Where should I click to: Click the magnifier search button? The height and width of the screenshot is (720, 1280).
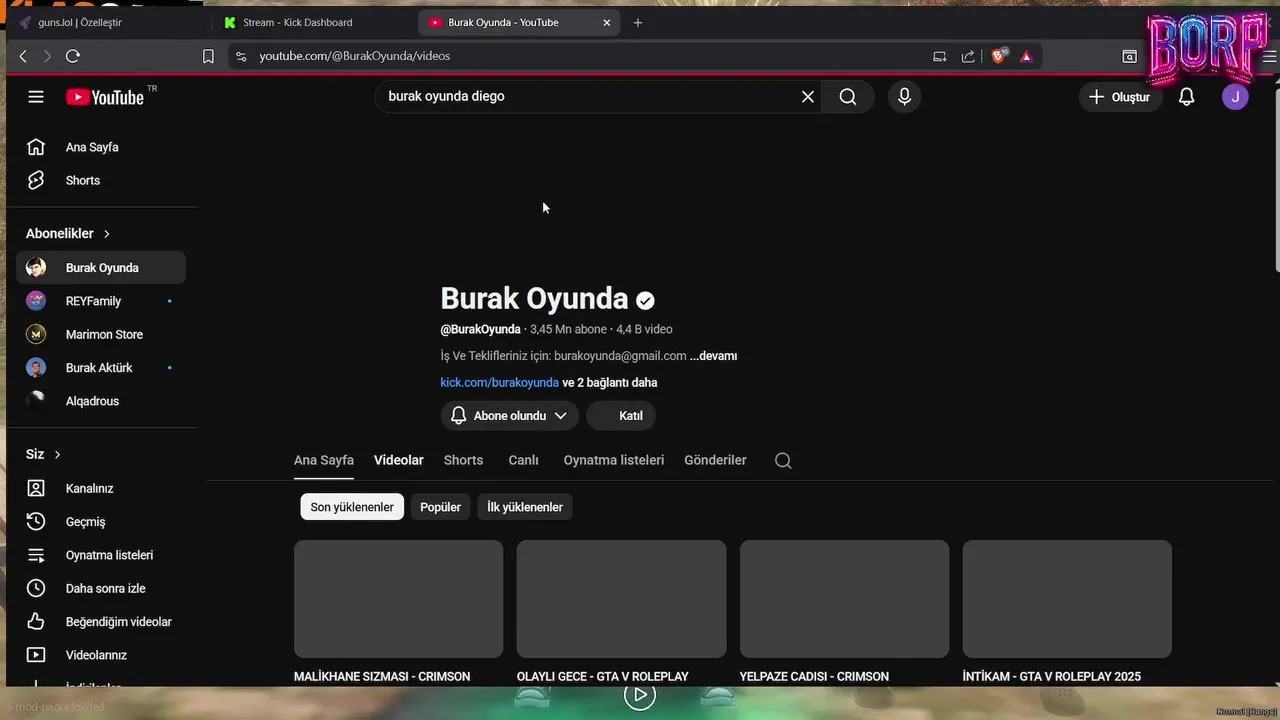tap(848, 97)
